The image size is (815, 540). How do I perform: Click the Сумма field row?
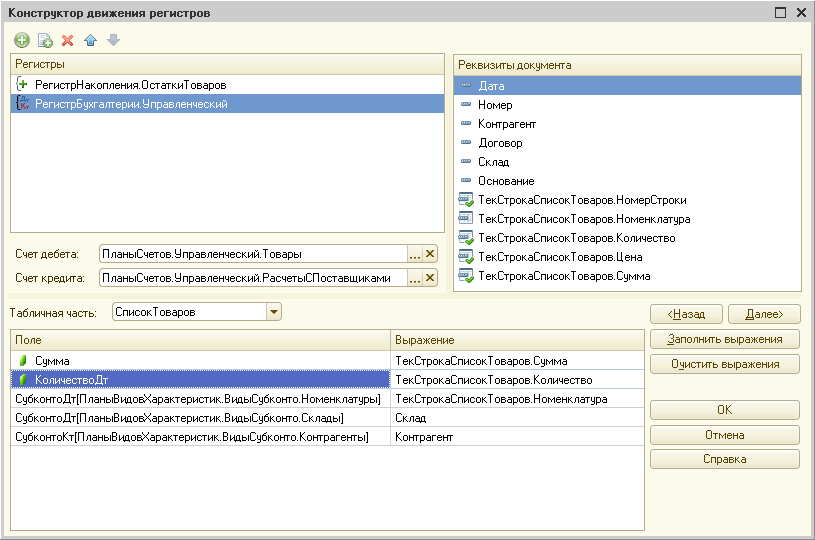point(52,360)
